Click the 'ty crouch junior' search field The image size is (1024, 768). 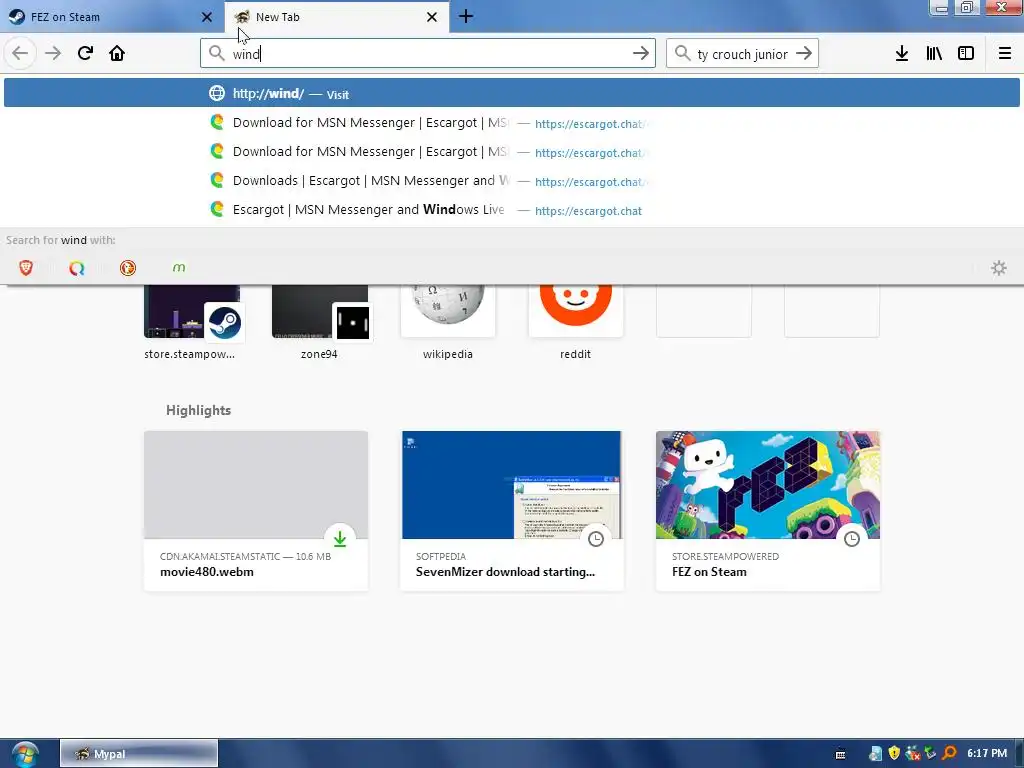point(742,54)
